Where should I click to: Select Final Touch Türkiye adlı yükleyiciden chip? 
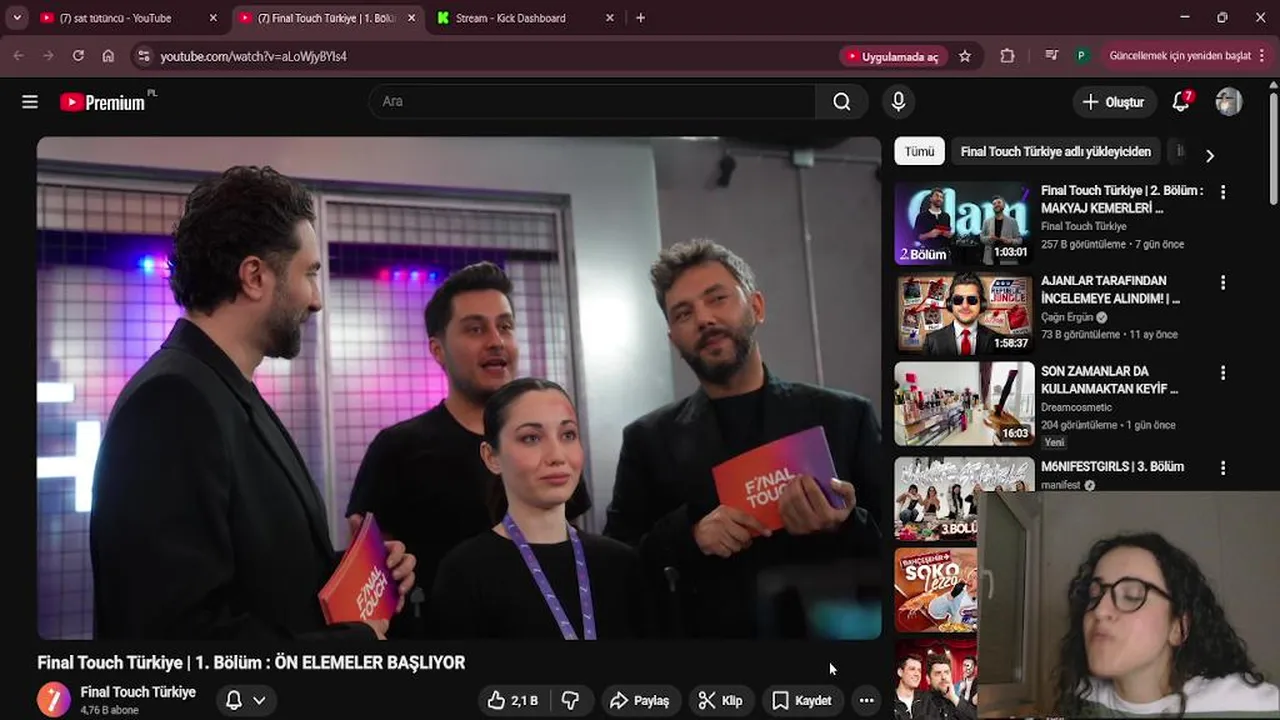click(x=1056, y=152)
